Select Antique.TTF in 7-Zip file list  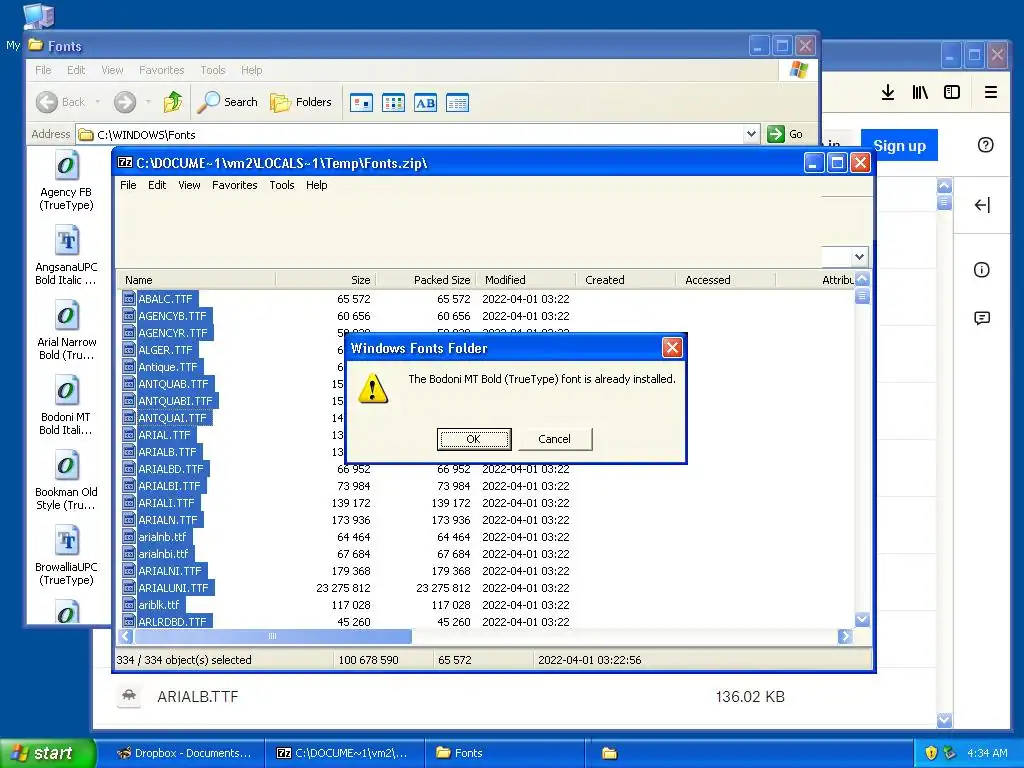pos(167,366)
